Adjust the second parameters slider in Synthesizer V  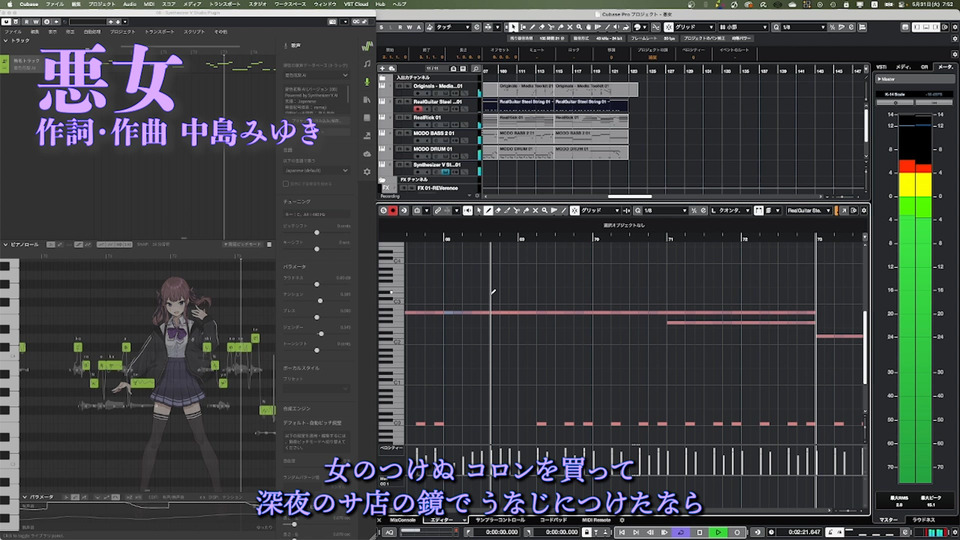[x=320, y=301]
